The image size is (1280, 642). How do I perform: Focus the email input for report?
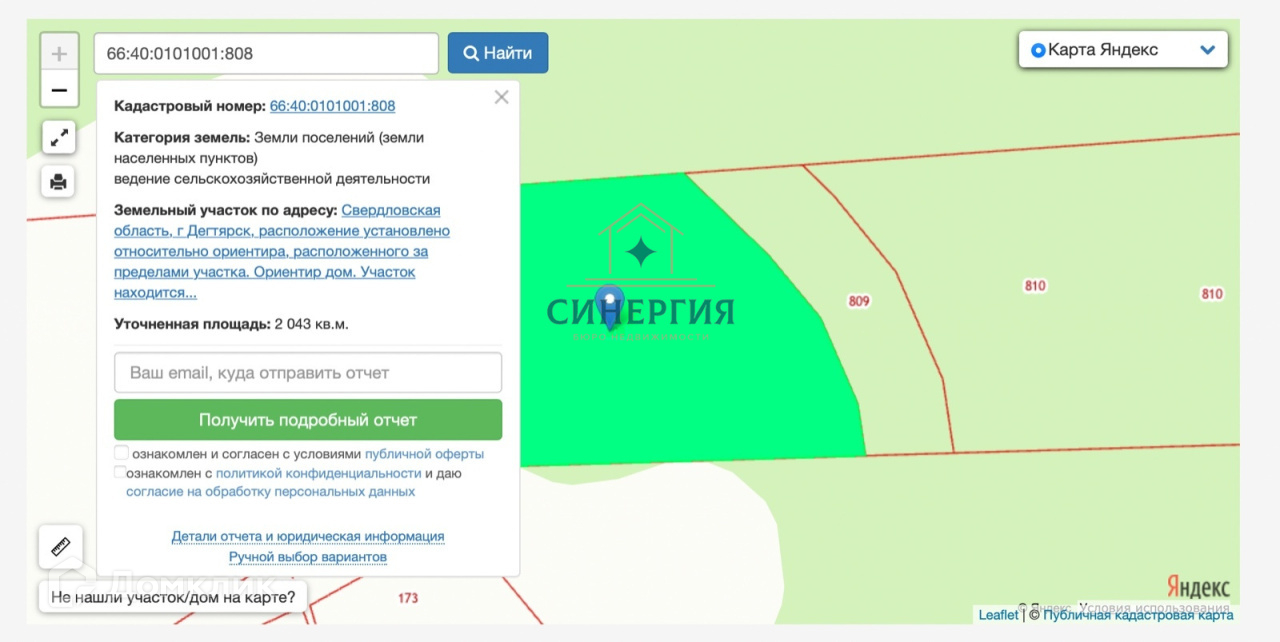pyautogui.click(x=308, y=373)
